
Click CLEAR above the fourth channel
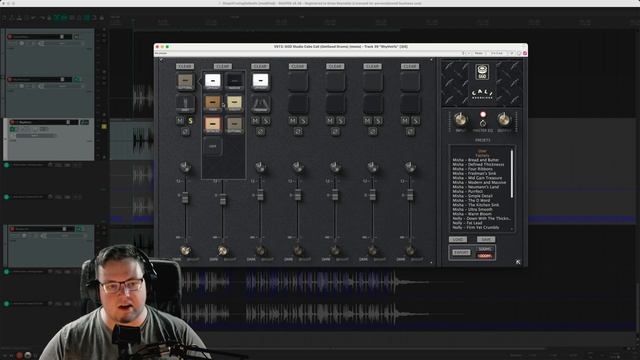298,66
